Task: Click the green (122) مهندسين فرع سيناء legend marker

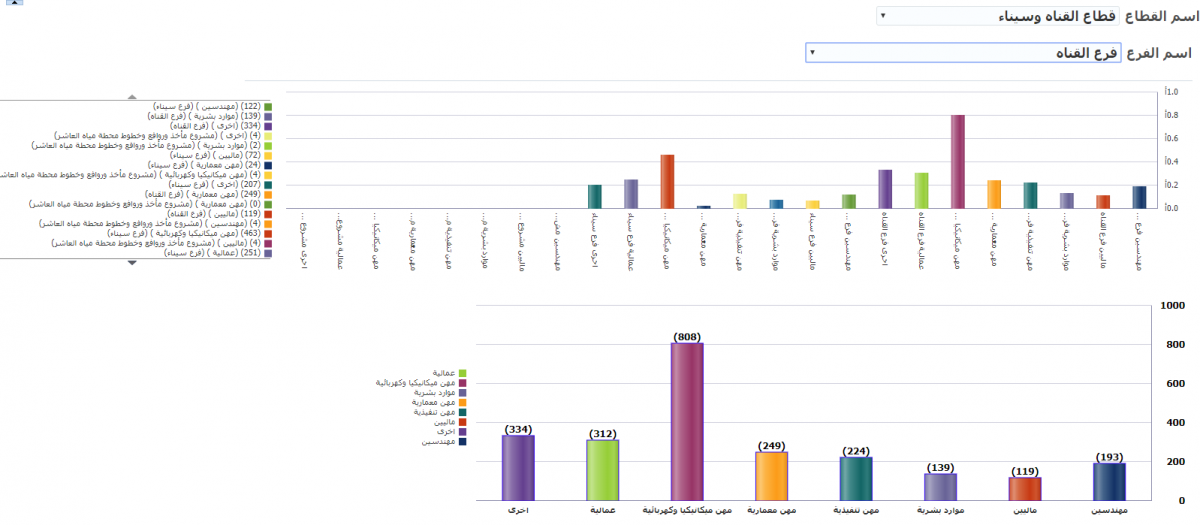Action: tap(268, 106)
